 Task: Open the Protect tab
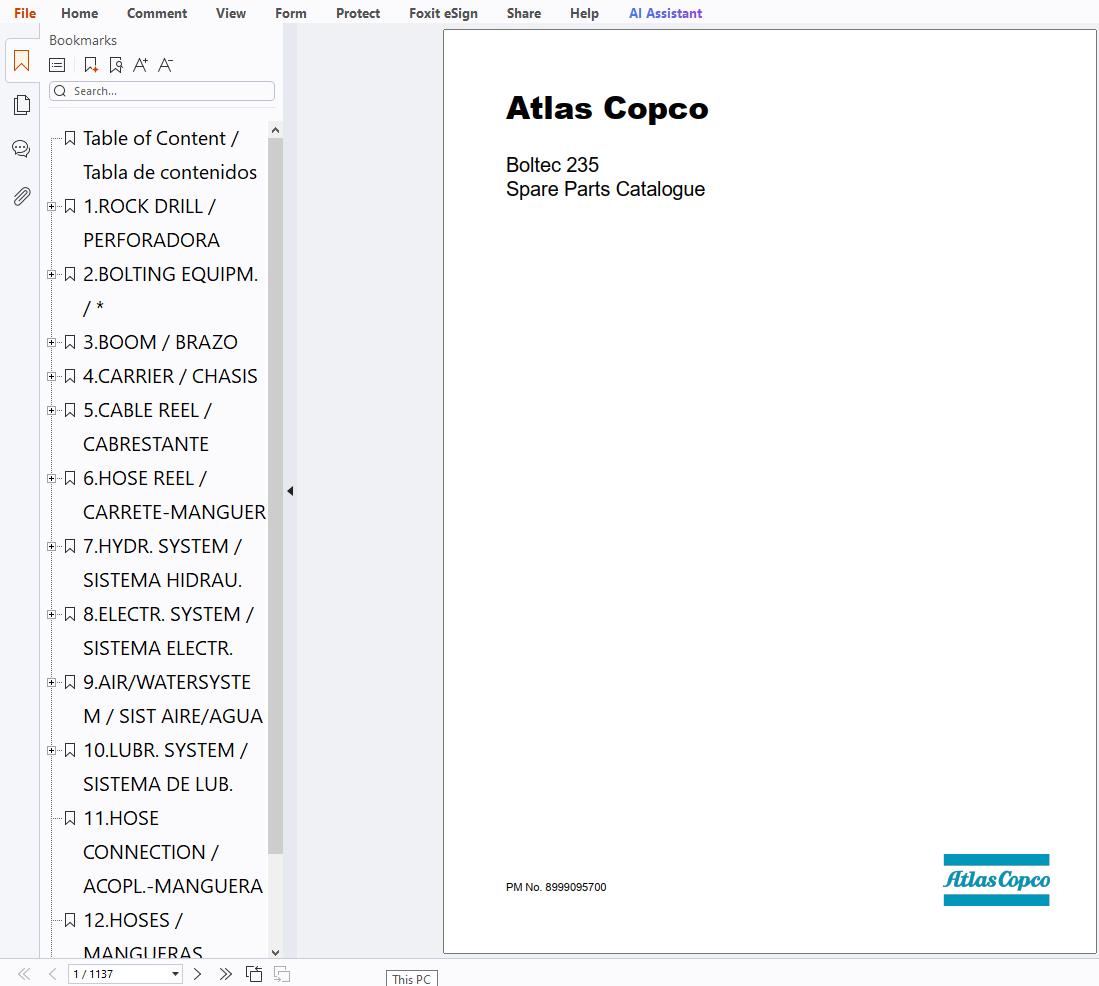click(x=358, y=13)
